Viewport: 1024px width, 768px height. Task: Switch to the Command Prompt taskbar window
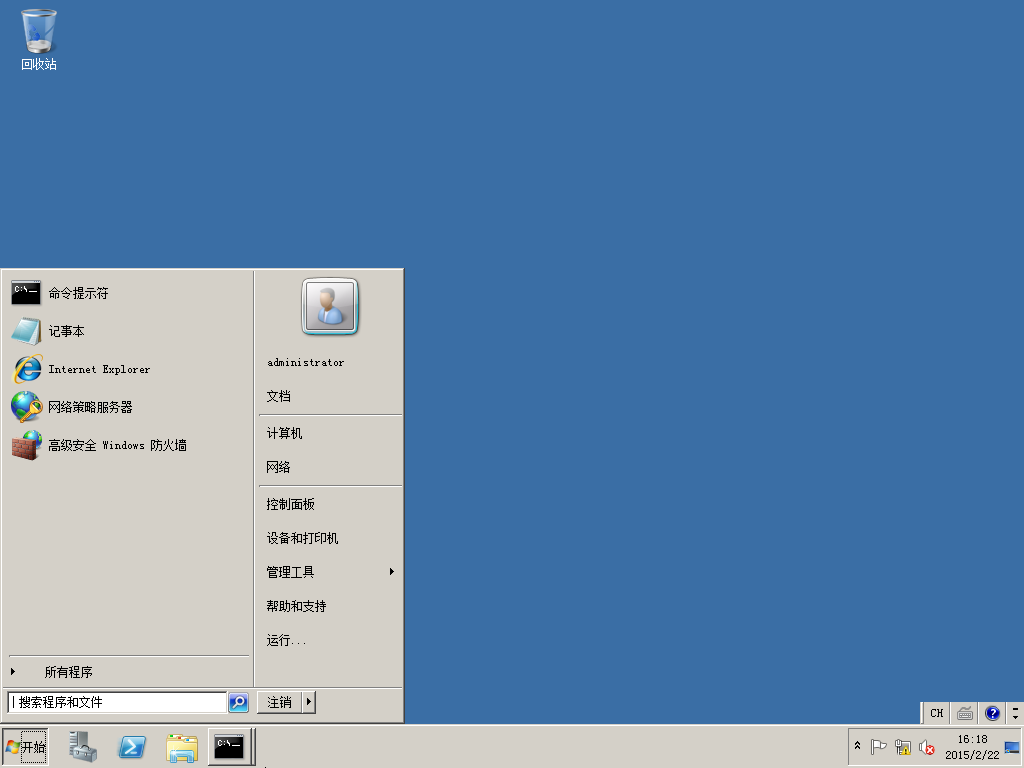point(229,747)
